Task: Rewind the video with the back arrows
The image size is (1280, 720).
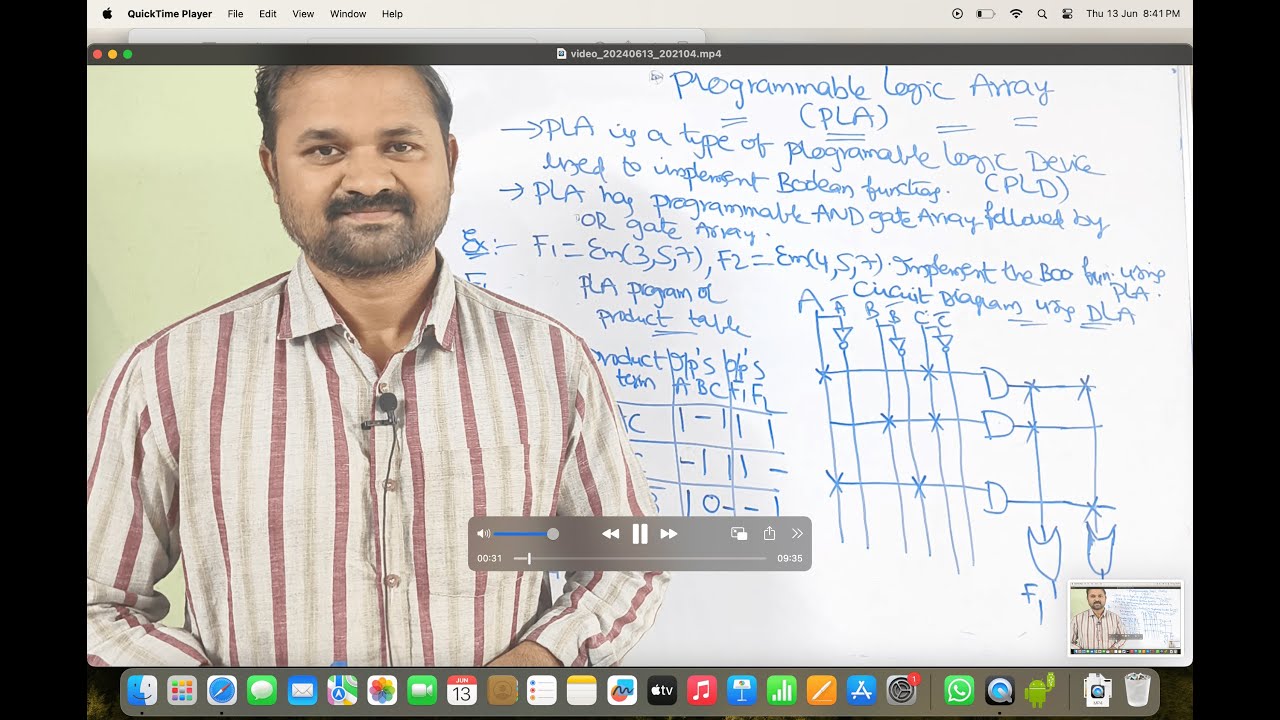Action: tap(610, 534)
